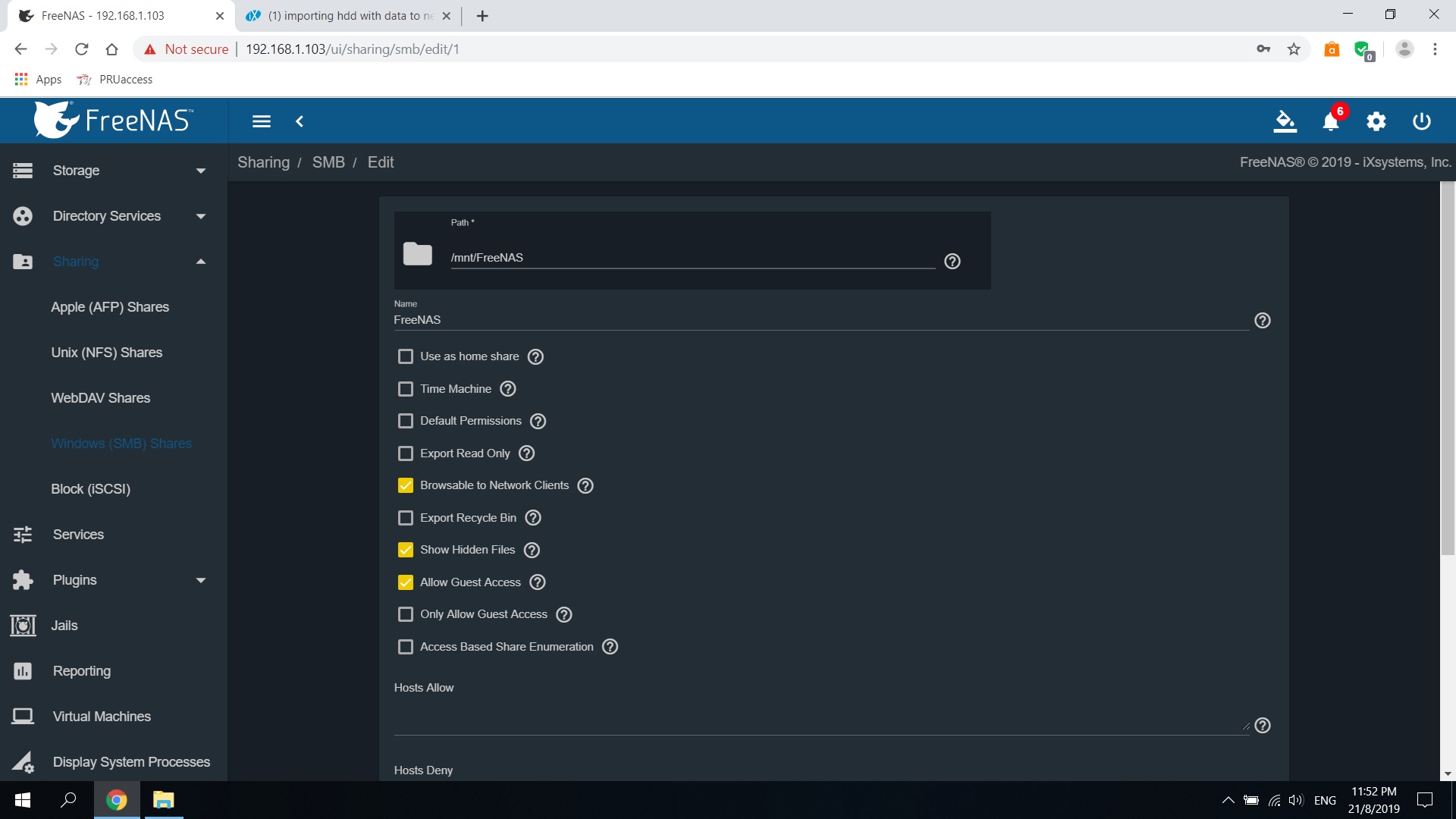Show help for Export Read Only
1456x819 pixels.
(527, 453)
